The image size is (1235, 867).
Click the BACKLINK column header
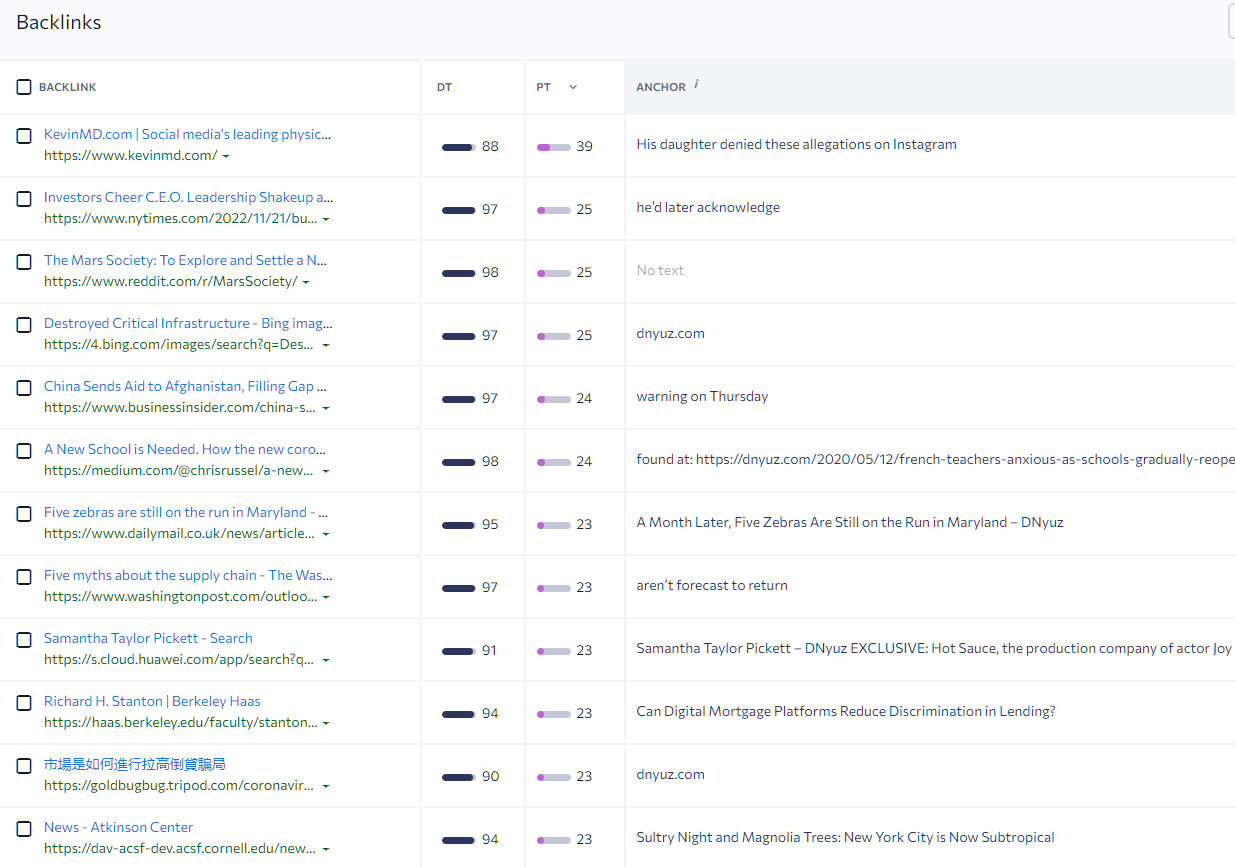68,87
